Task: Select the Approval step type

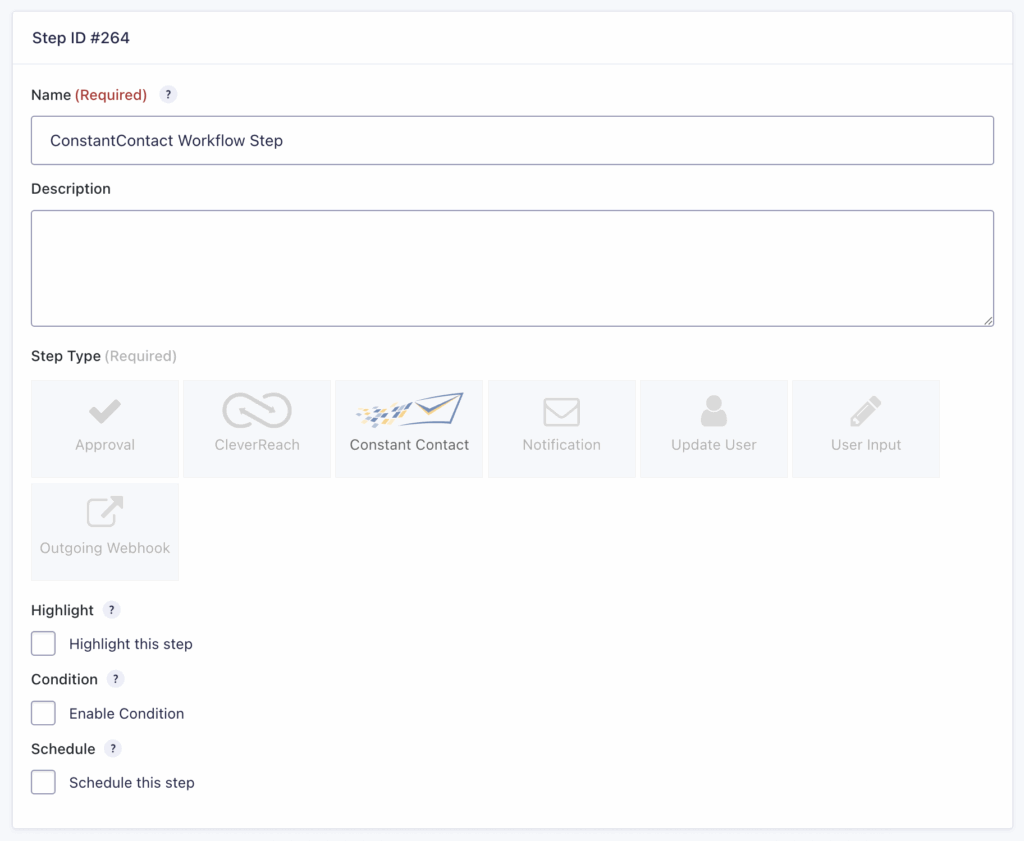Action: point(104,428)
